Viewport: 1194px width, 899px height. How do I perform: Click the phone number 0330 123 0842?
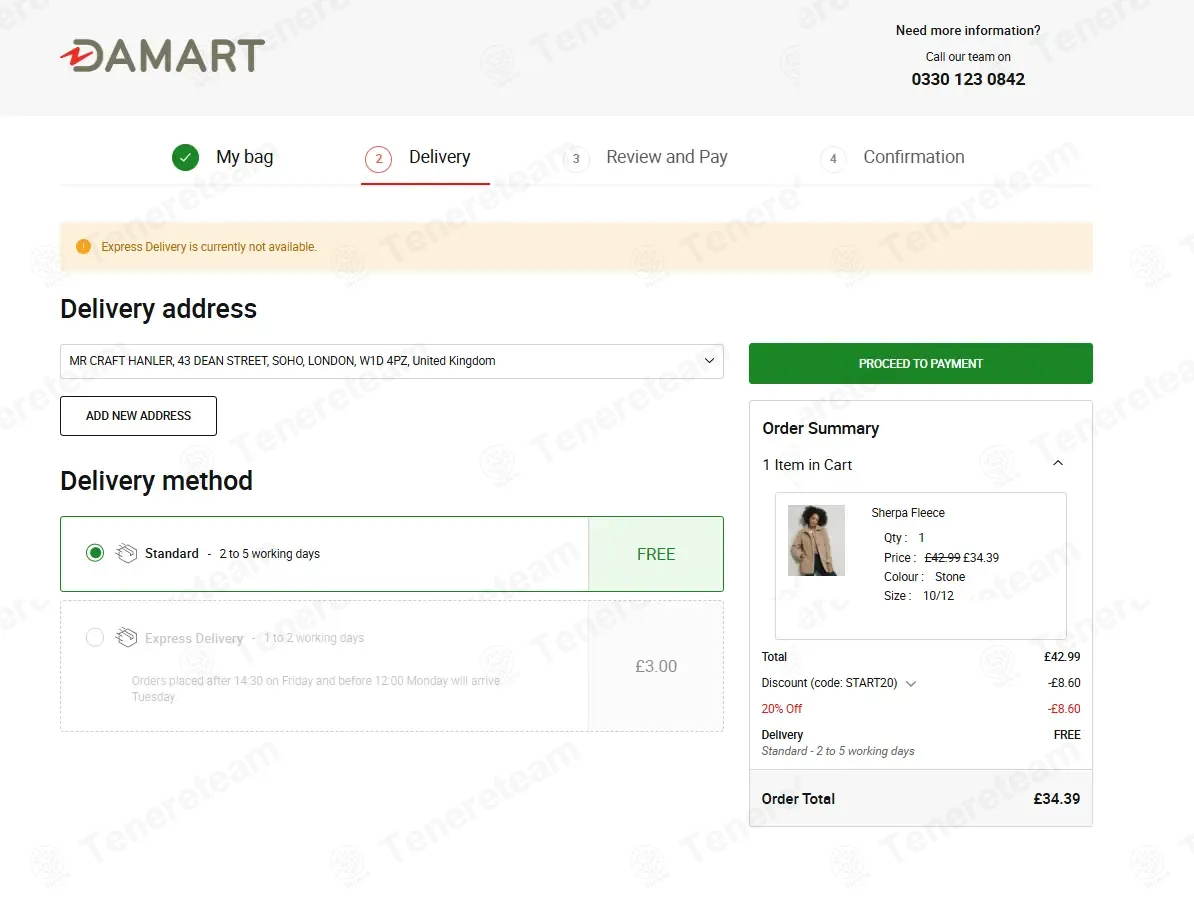968,79
